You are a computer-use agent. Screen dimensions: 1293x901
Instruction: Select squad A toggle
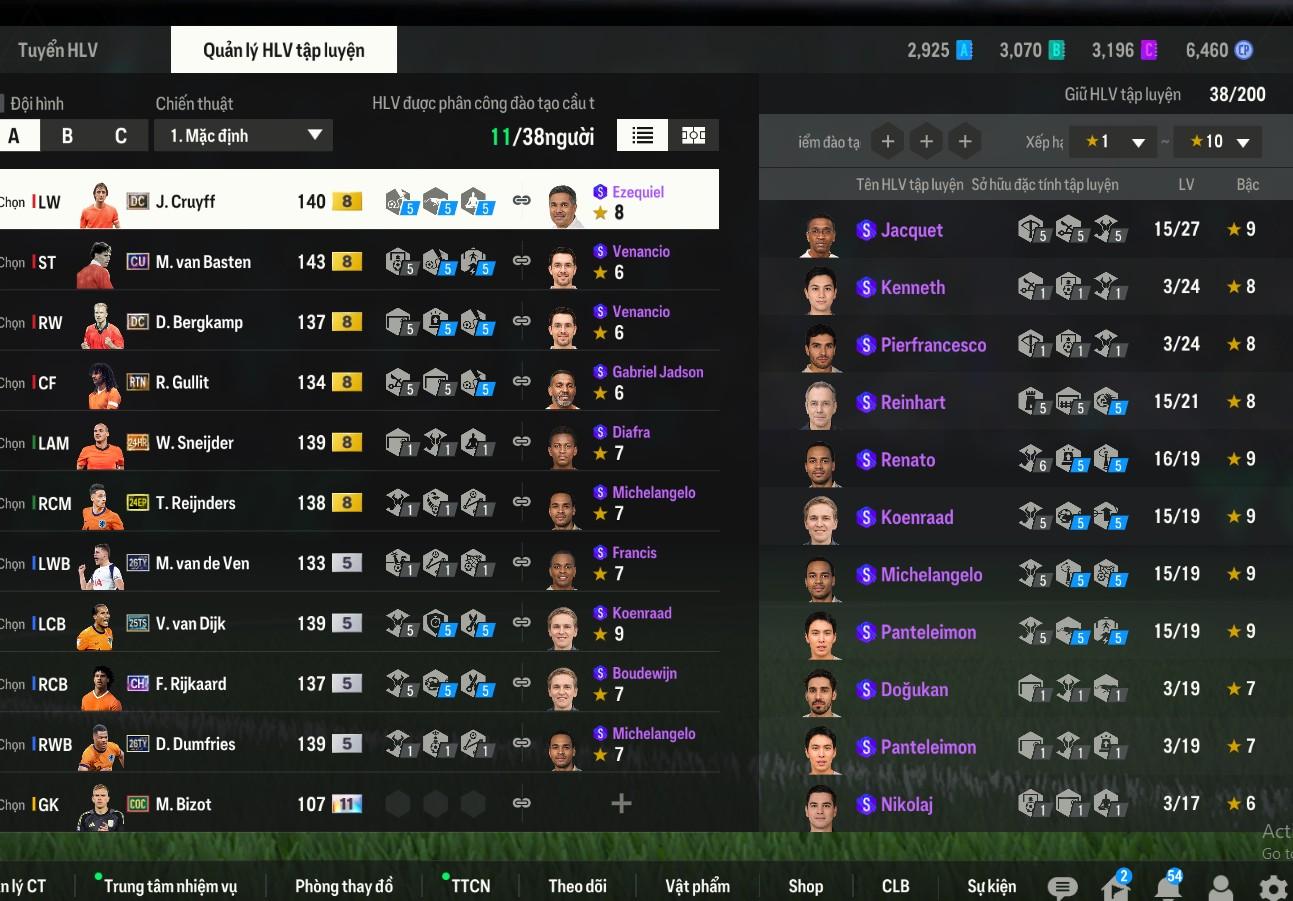(x=14, y=136)
